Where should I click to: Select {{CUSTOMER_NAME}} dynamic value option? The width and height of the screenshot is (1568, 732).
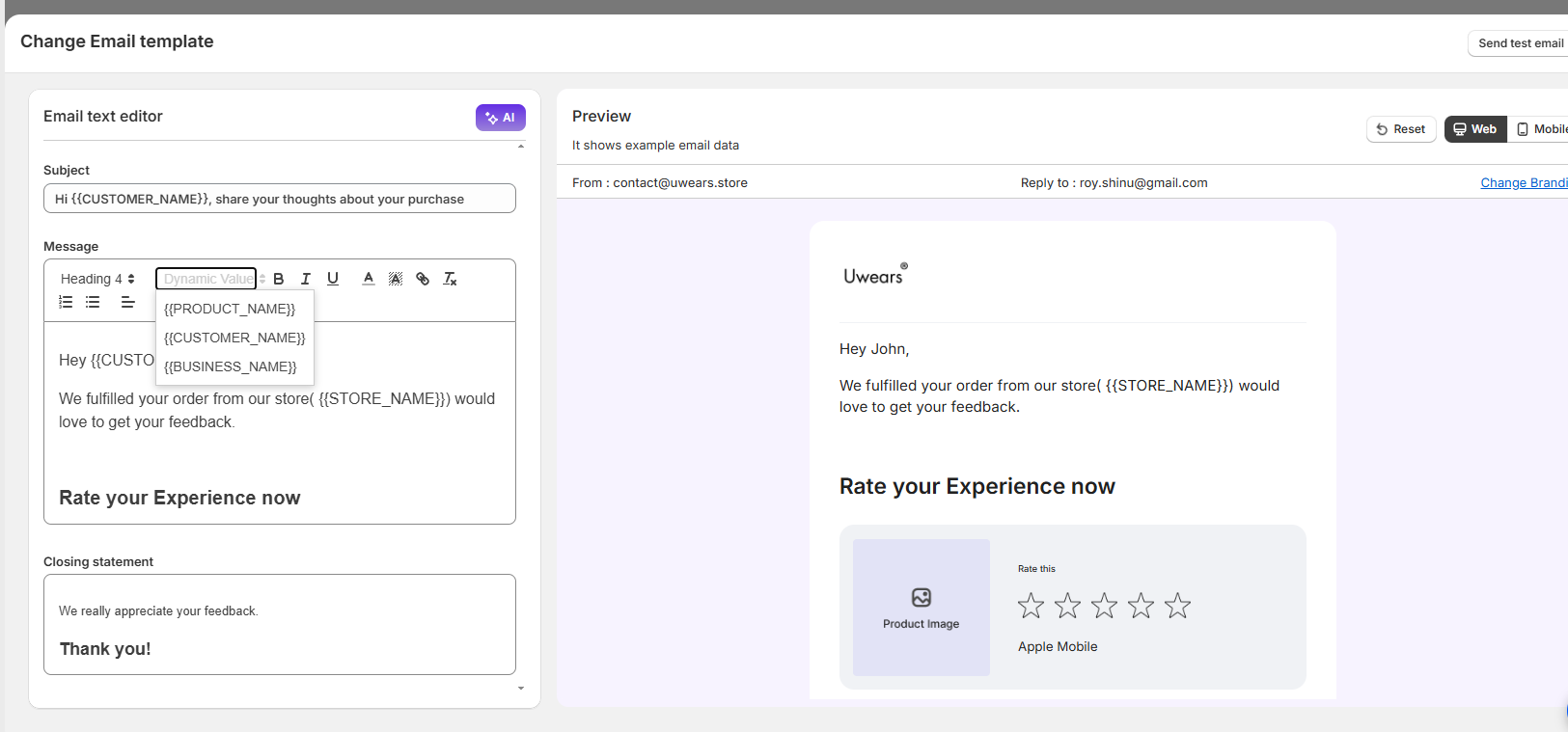point(234,338)
